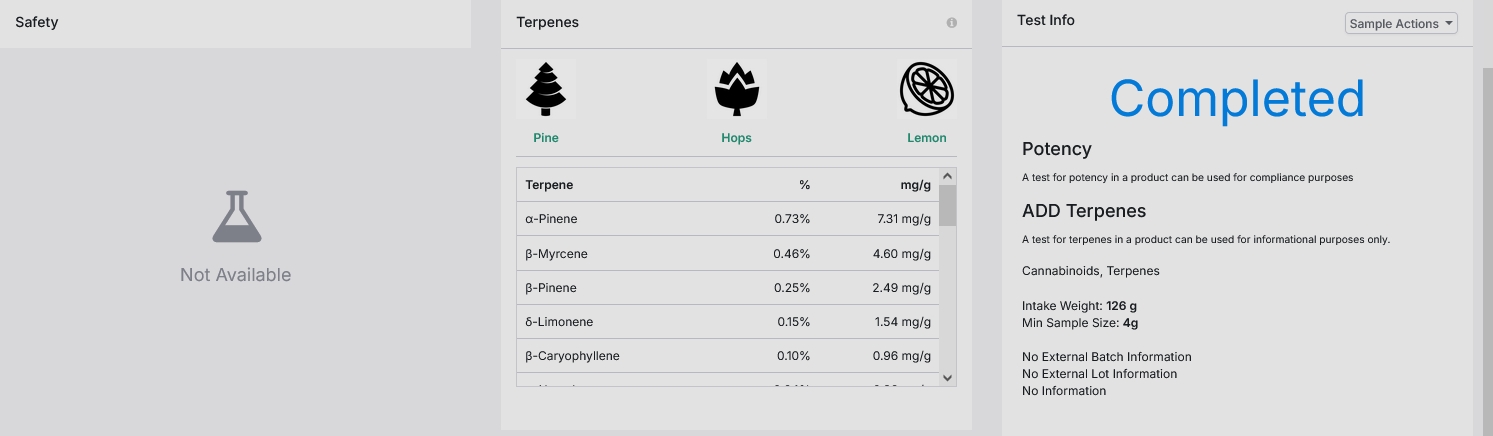Open the Sample Actions dropdown
The width and height of the screenshot is (1493, 436).
point(1401,23)
